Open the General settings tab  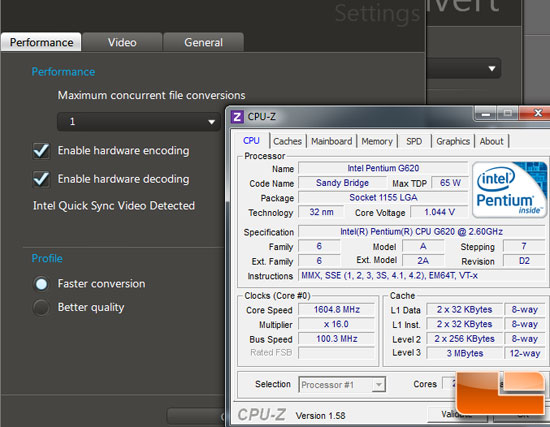pos(203,42)
